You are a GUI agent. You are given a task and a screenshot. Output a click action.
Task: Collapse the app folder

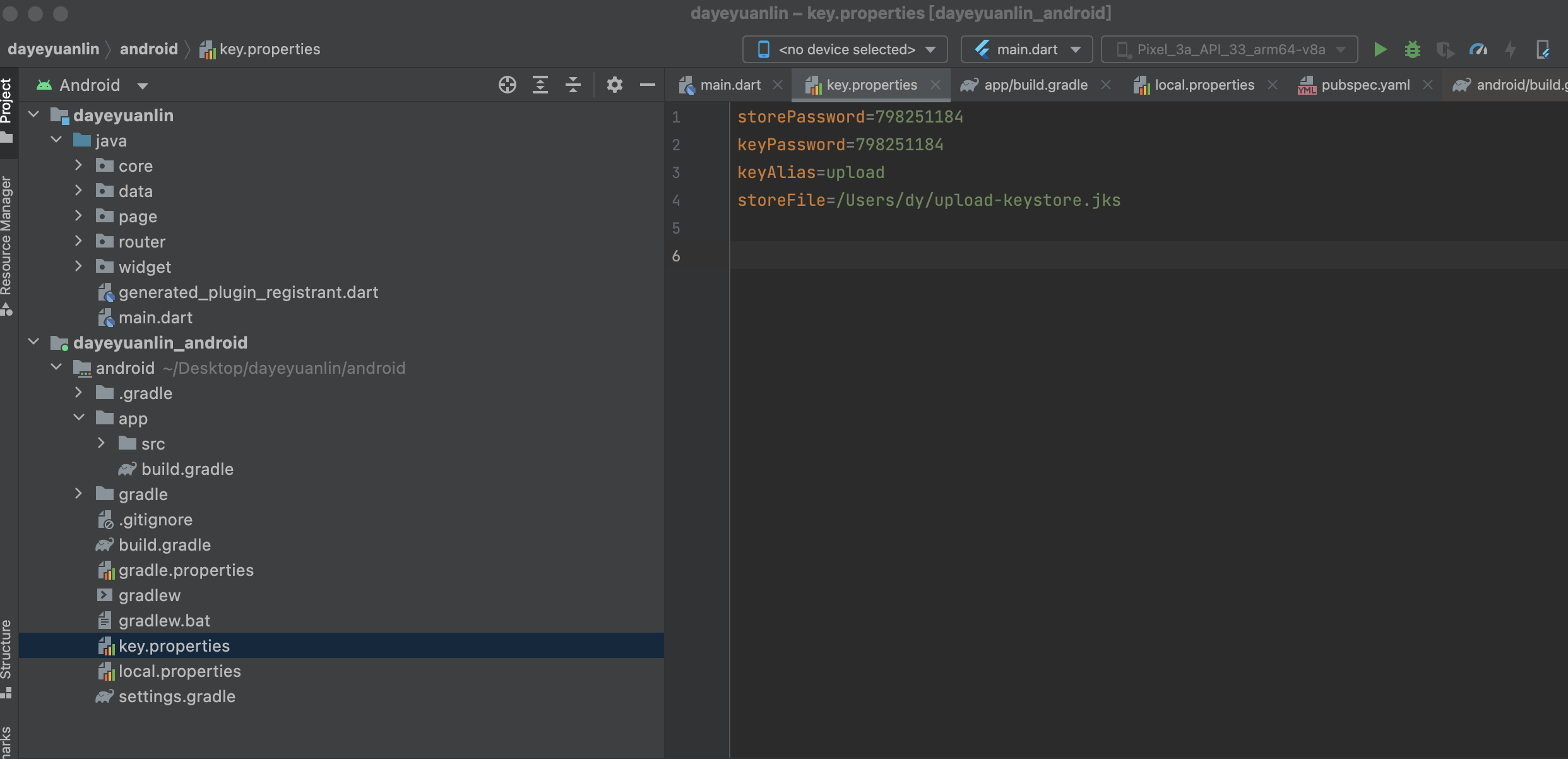point(79,418)
